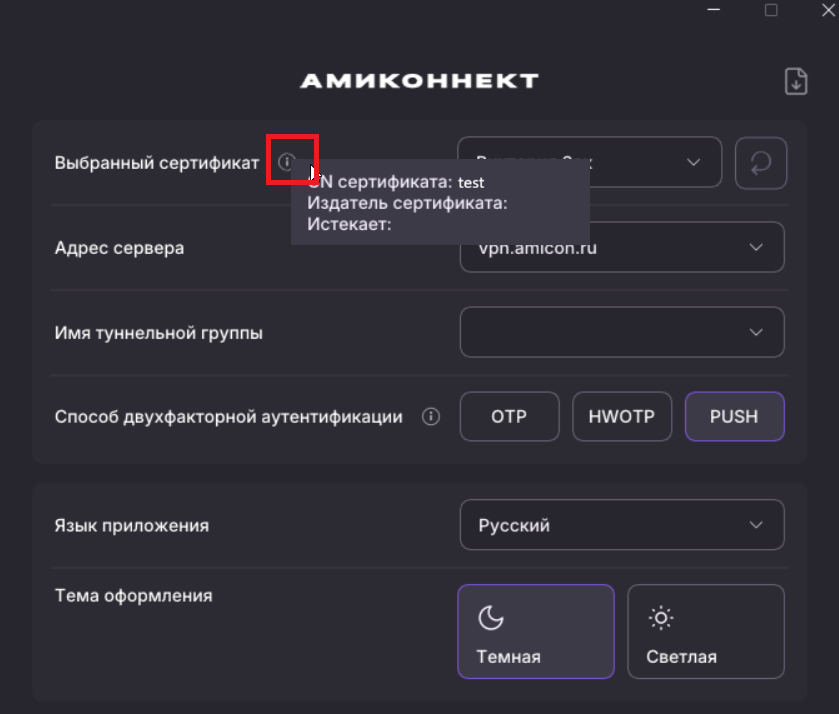Maximize the application window
839x714 pixels.
click(771, 10)
